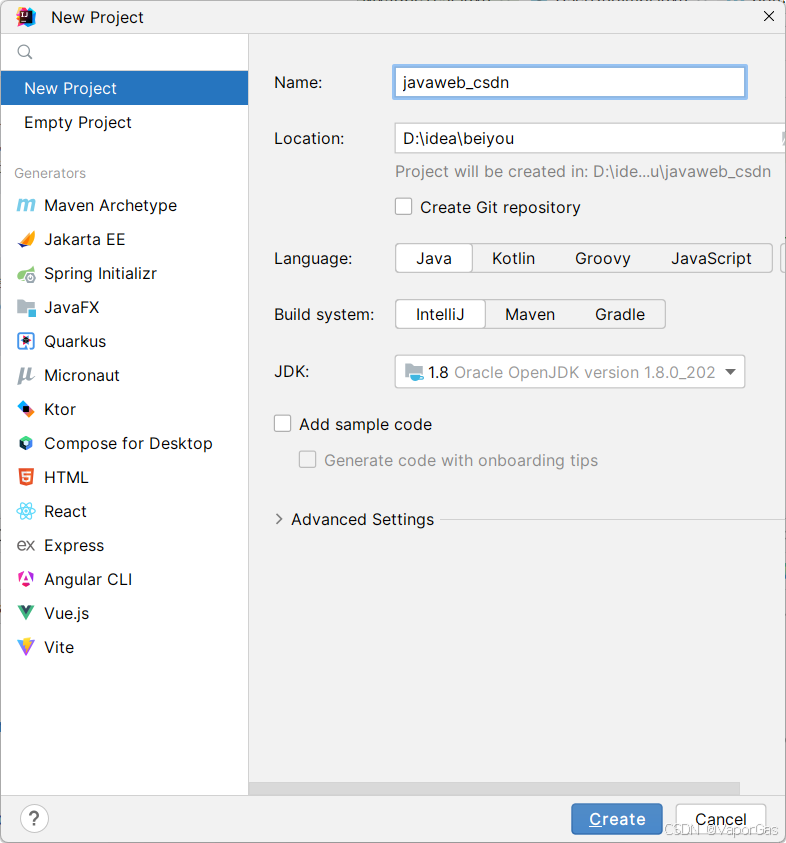Select the Quarkus label
This screenshot has height=843, width=786.
click(x=75, y=341)
